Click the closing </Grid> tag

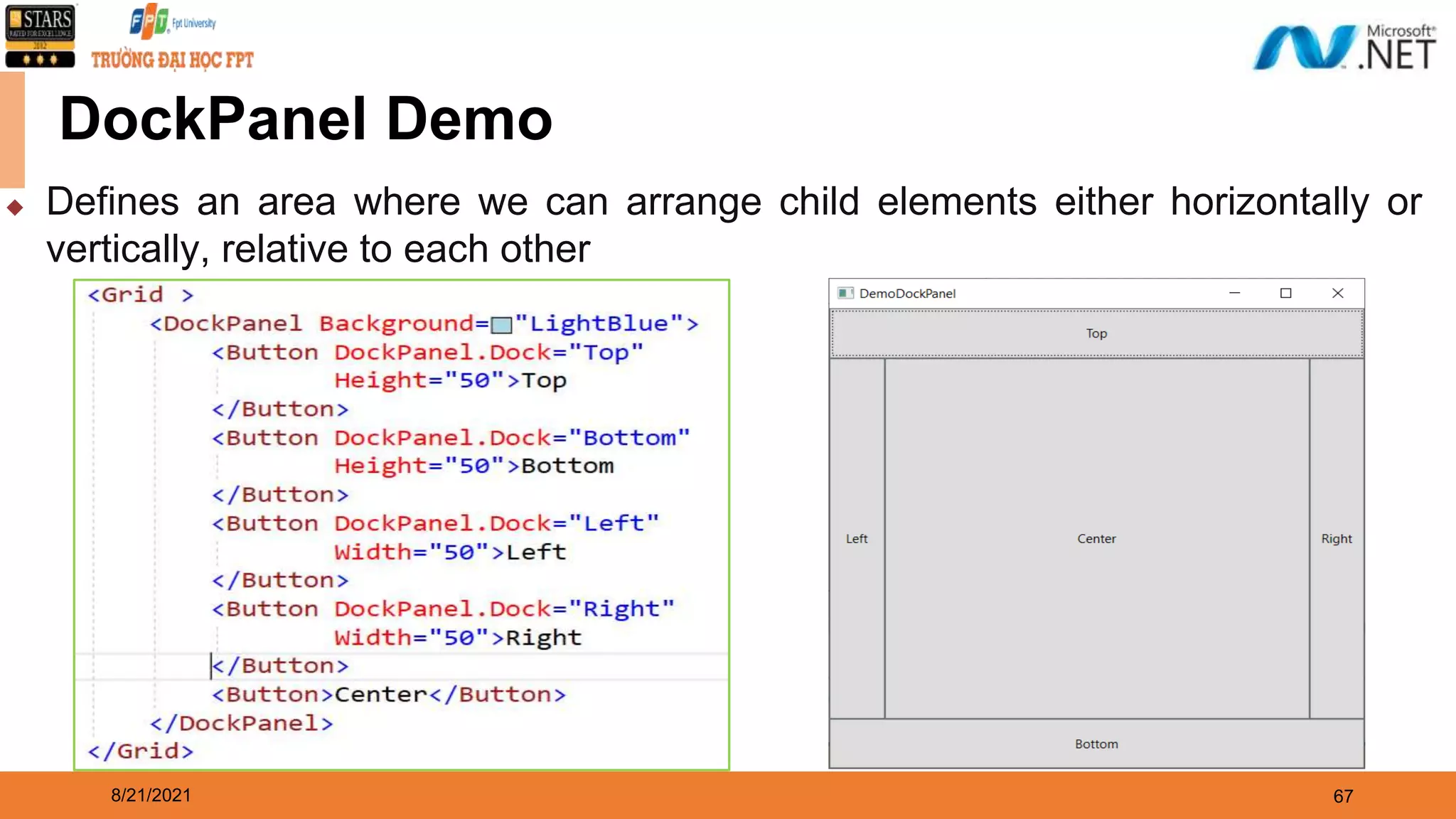140,751
